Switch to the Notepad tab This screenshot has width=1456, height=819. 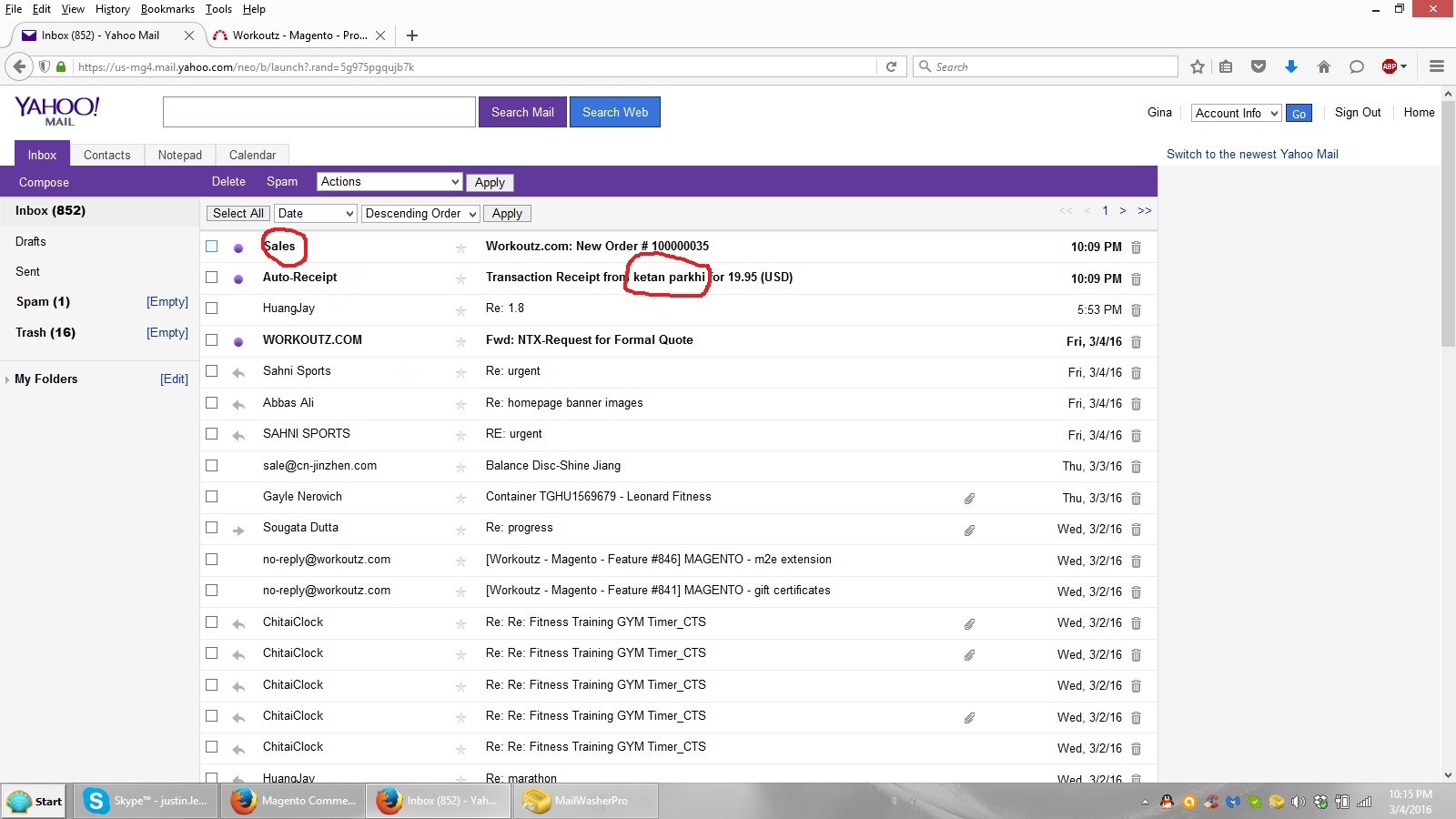coord(179,155)
